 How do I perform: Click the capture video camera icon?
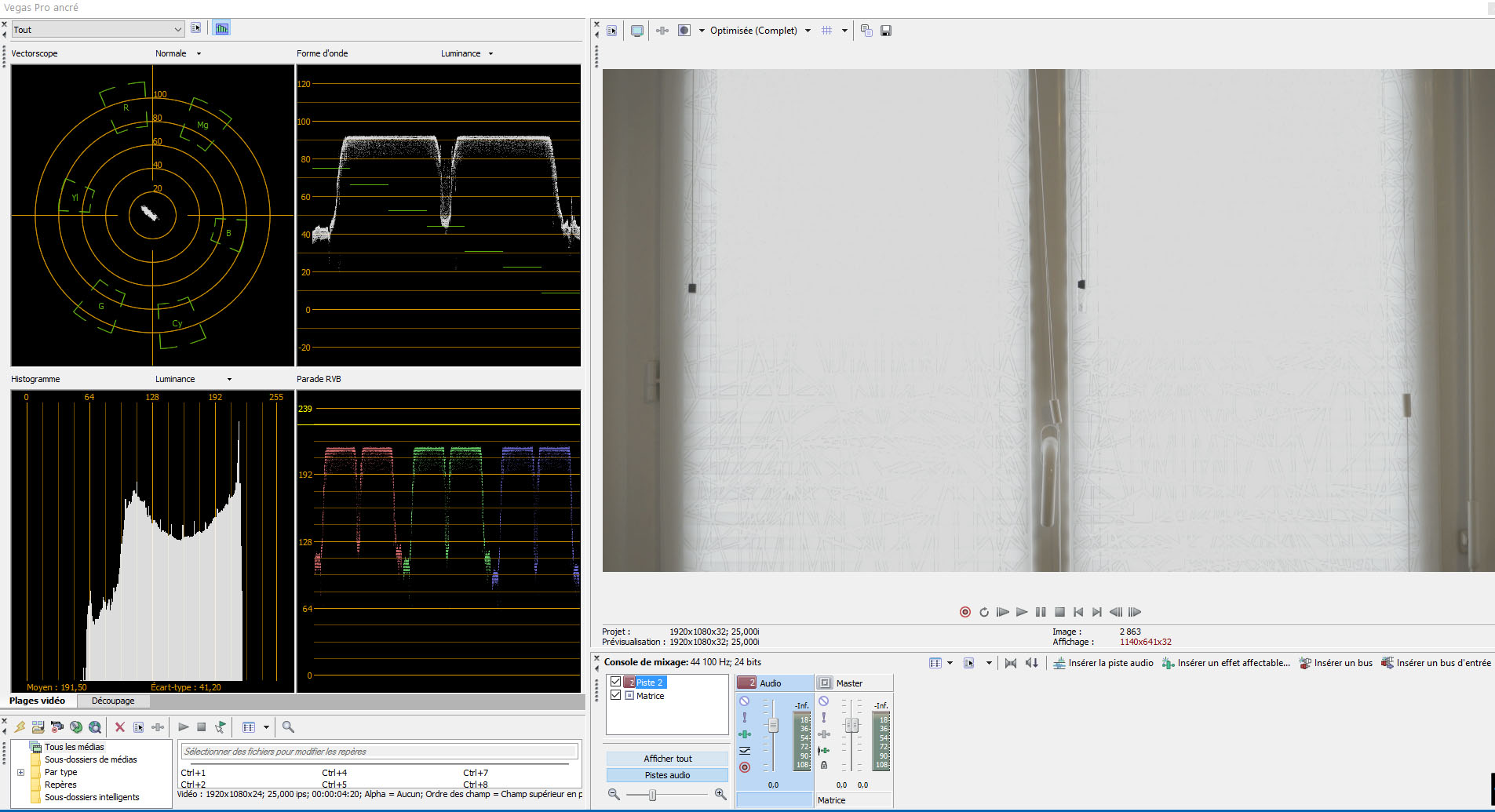(x=57, y=727)
